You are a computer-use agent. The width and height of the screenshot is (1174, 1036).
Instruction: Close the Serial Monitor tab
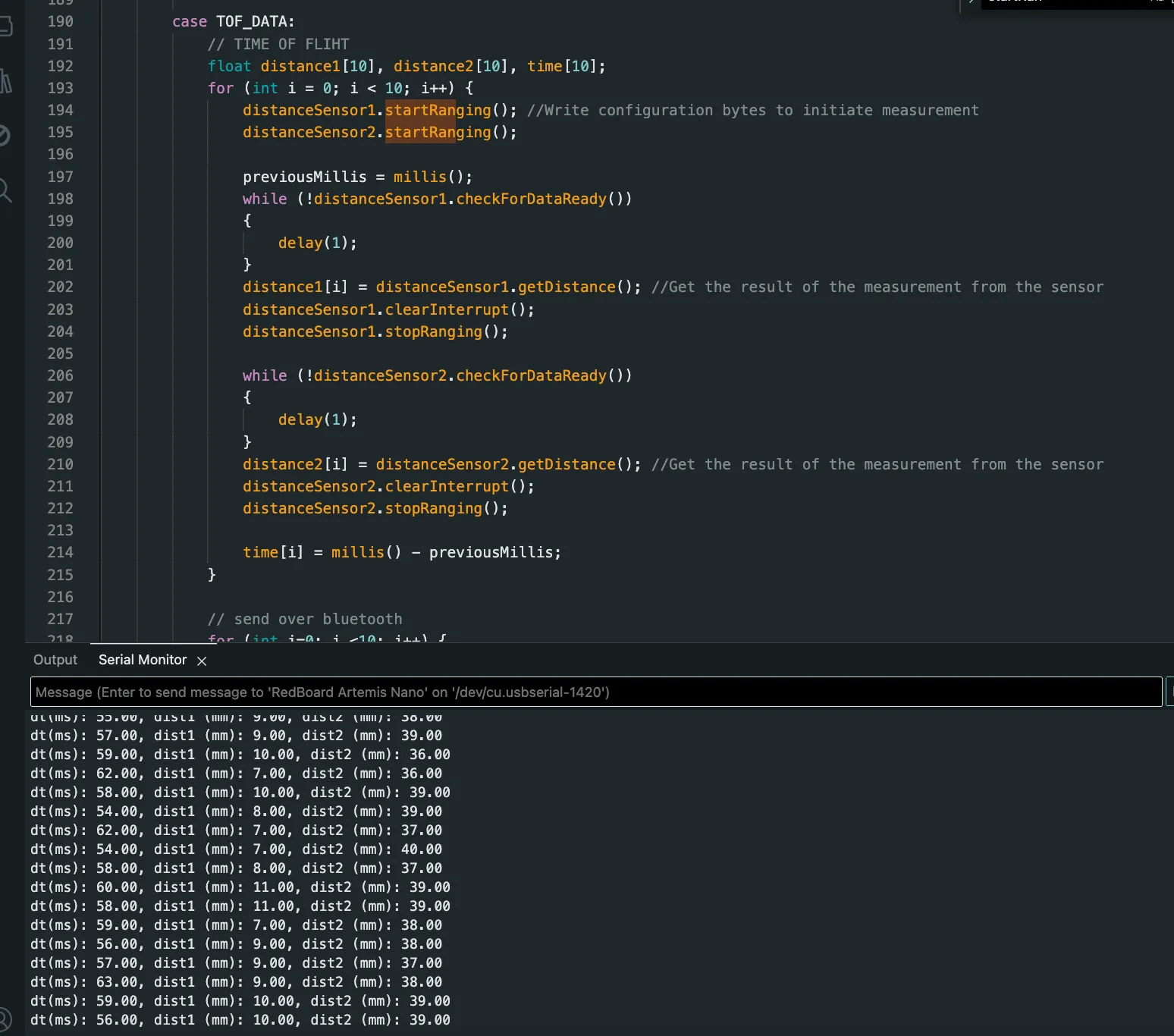pos(202,661)
